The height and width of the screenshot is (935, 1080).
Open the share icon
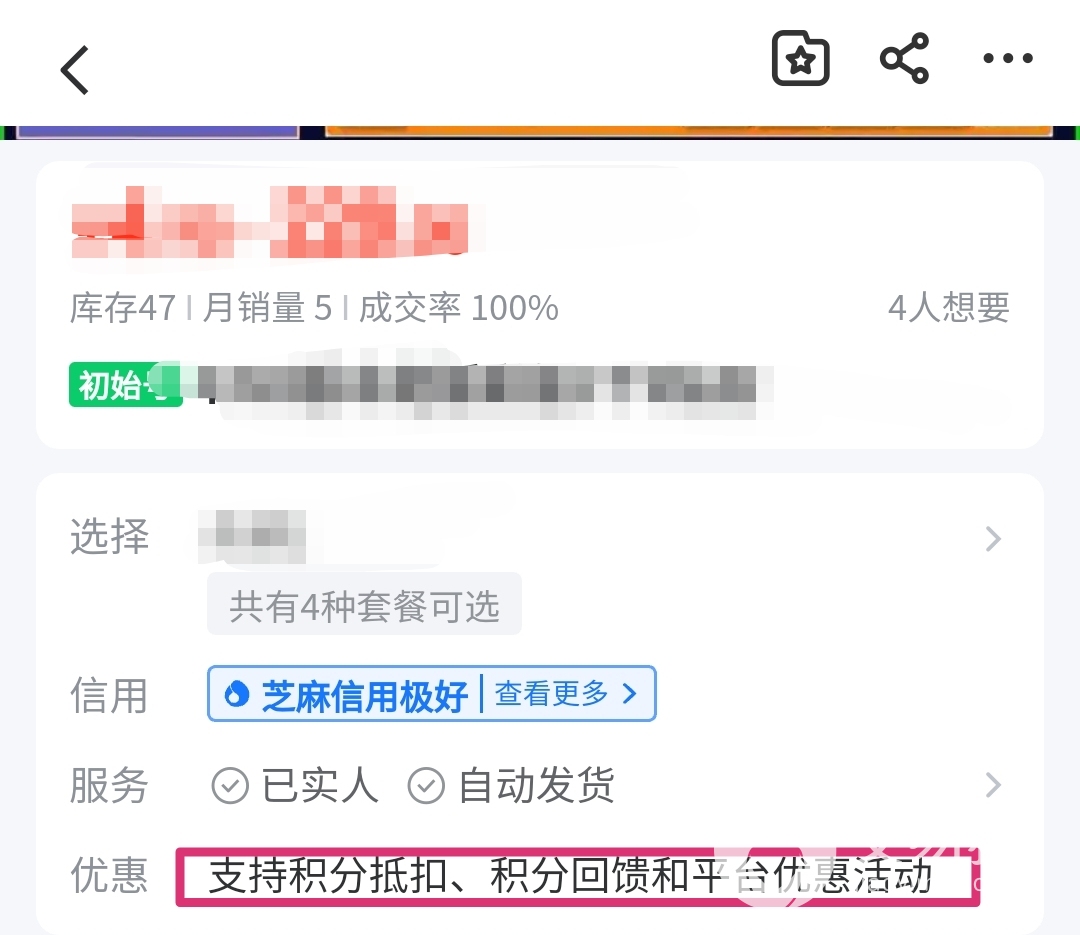(904, 59)
